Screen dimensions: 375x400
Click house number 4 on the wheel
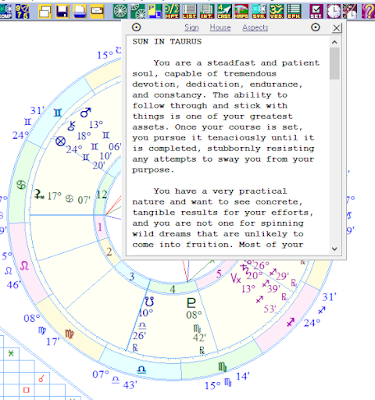(172, 289)
